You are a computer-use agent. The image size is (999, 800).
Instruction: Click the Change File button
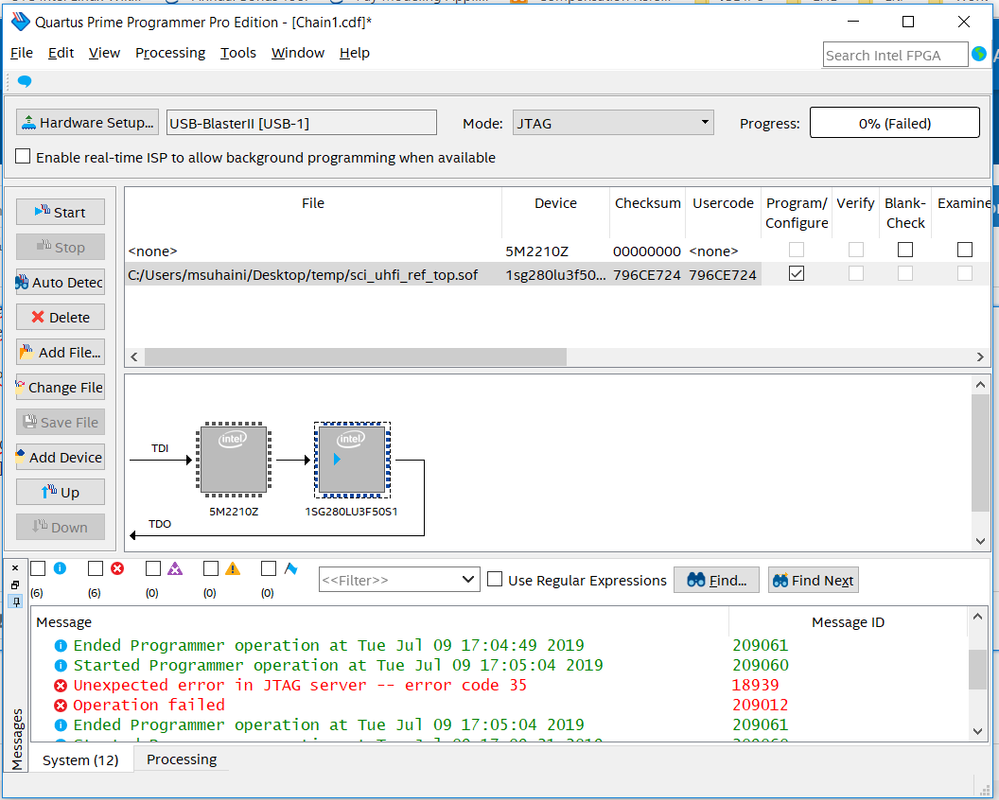pyautogui.click(x=60, y=387)
